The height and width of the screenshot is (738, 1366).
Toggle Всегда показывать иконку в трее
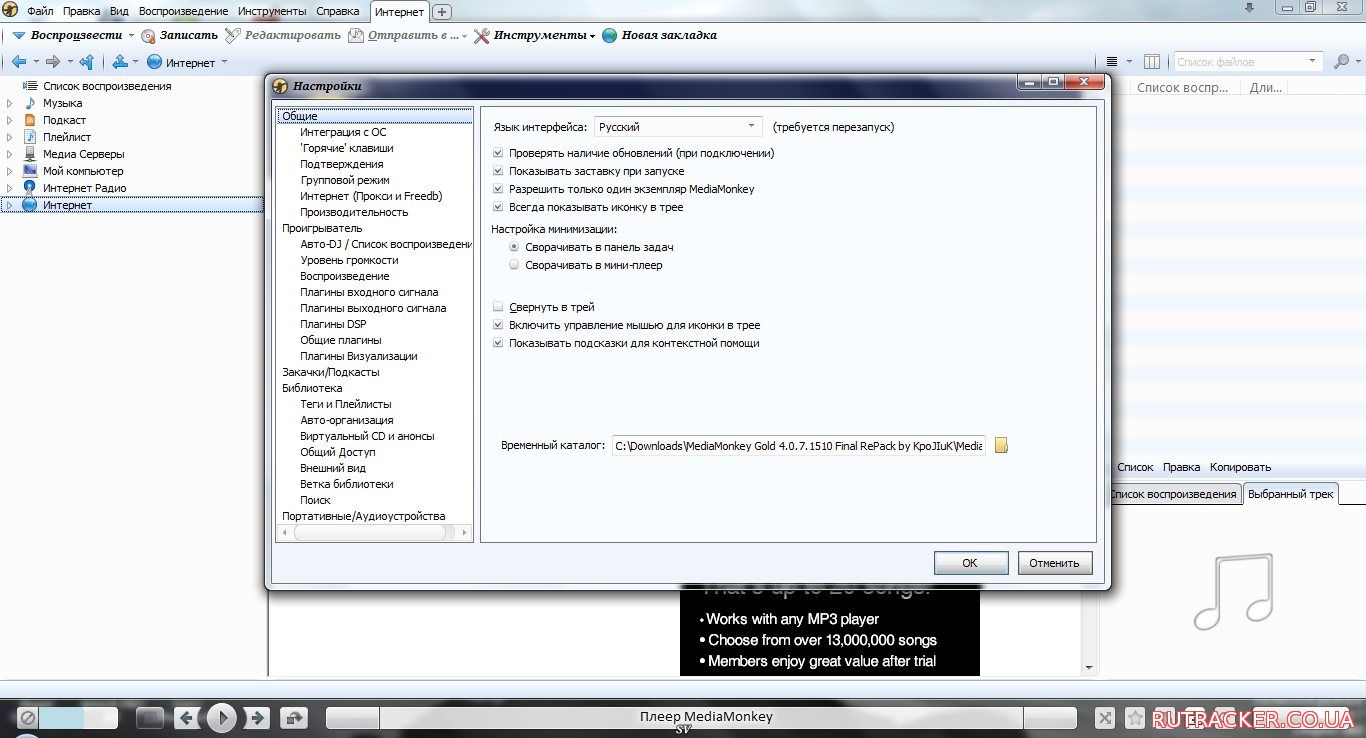click(498, 207)
